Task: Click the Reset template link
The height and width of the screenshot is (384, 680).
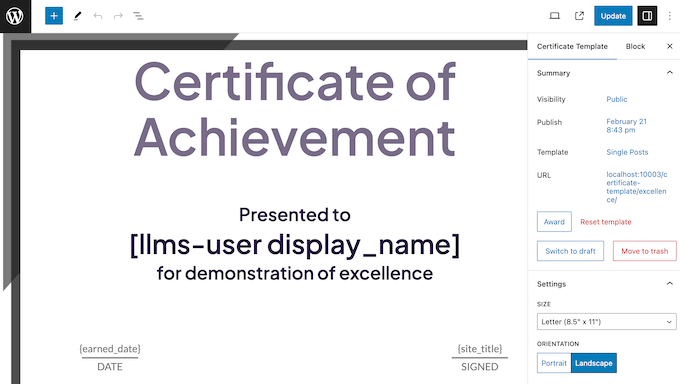Action: pos(606,222)
